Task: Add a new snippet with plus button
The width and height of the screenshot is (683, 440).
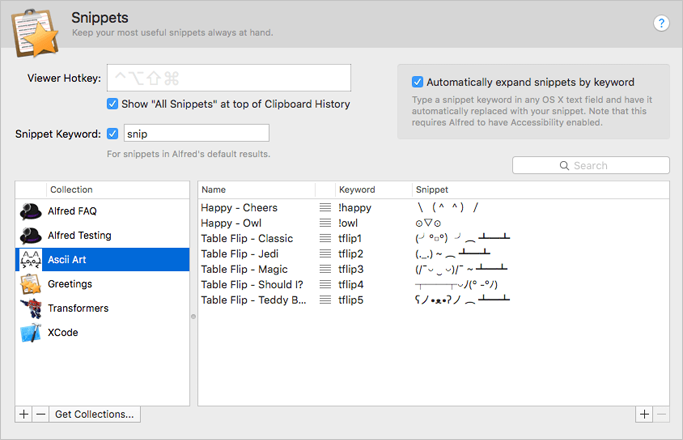Action: coord(644,414)
